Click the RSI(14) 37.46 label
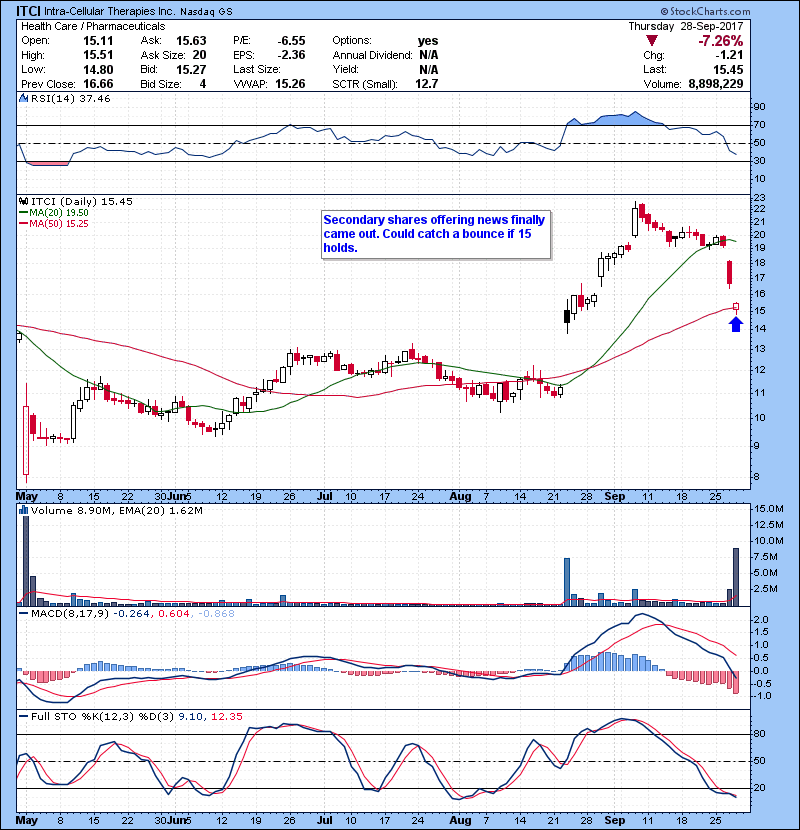This screenshot has height=830, width=800. [70, 98]
